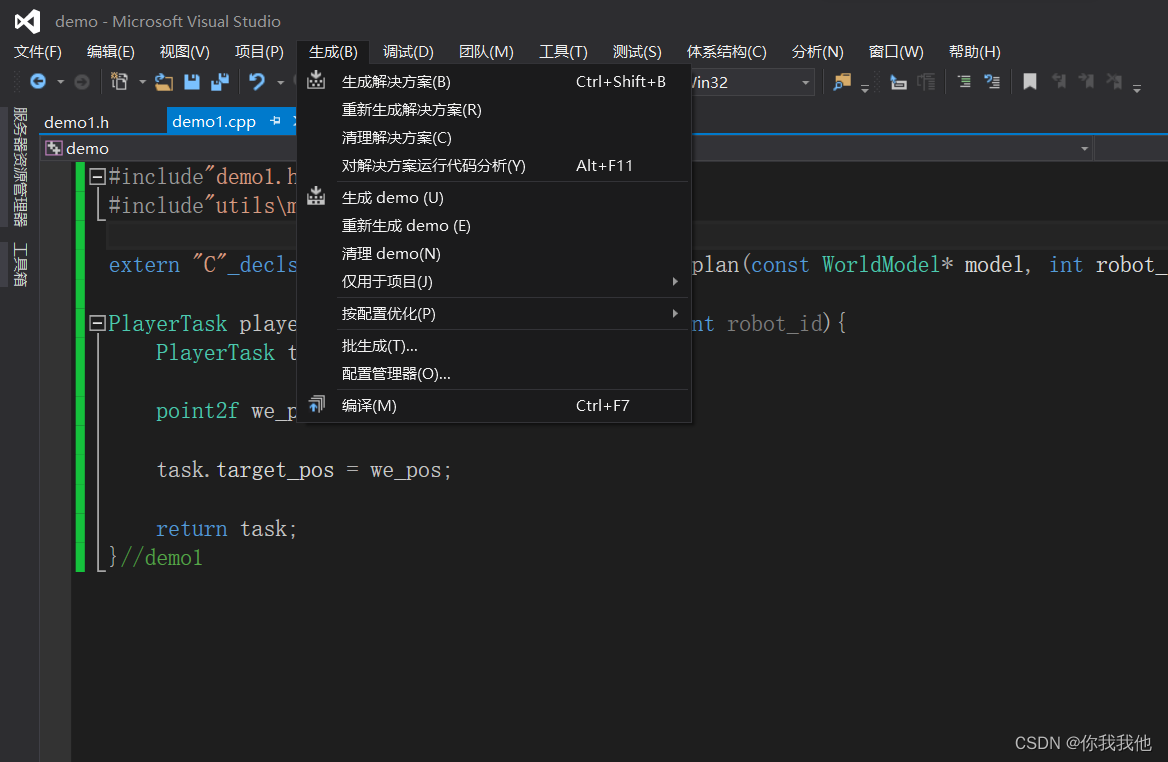The width and height of the screenshot is (1168, 762).
Task: Switch to the demo1.h tab
Action: (x=75, y=120)
